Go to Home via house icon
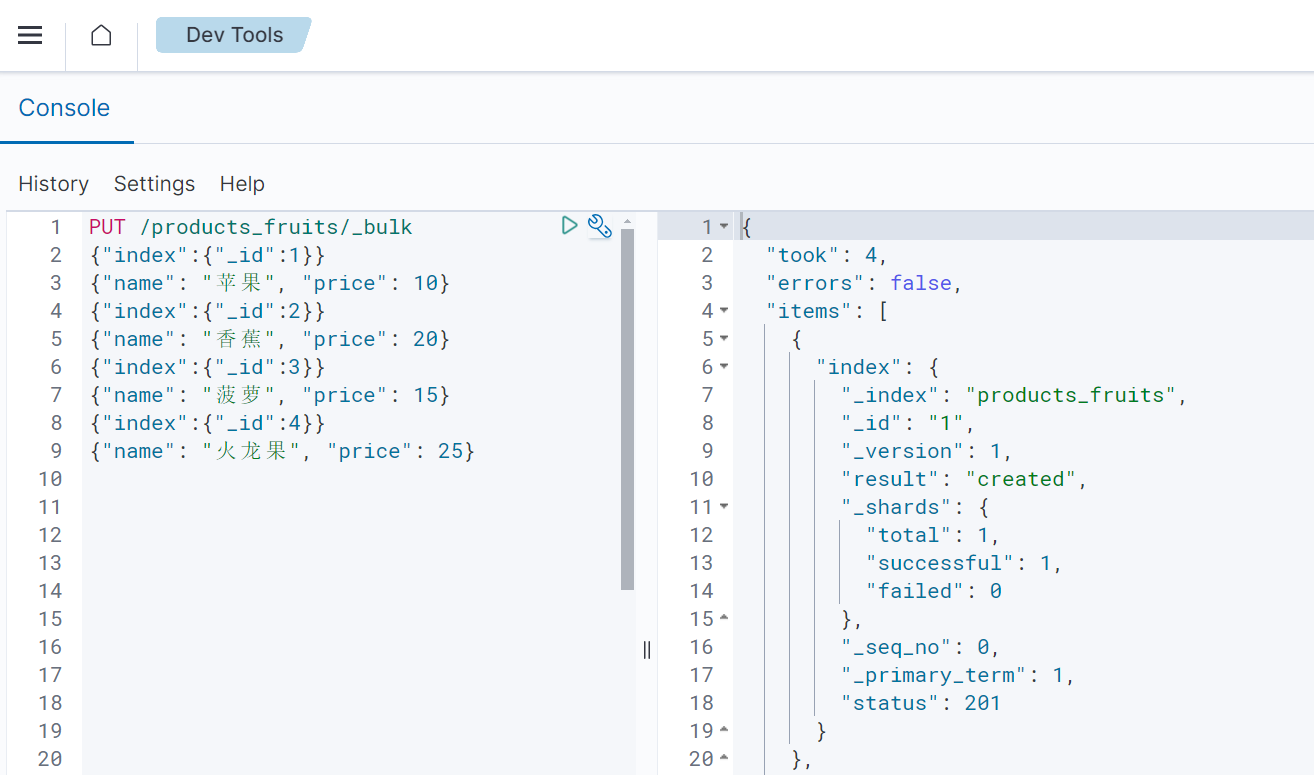 coord(101,35)
